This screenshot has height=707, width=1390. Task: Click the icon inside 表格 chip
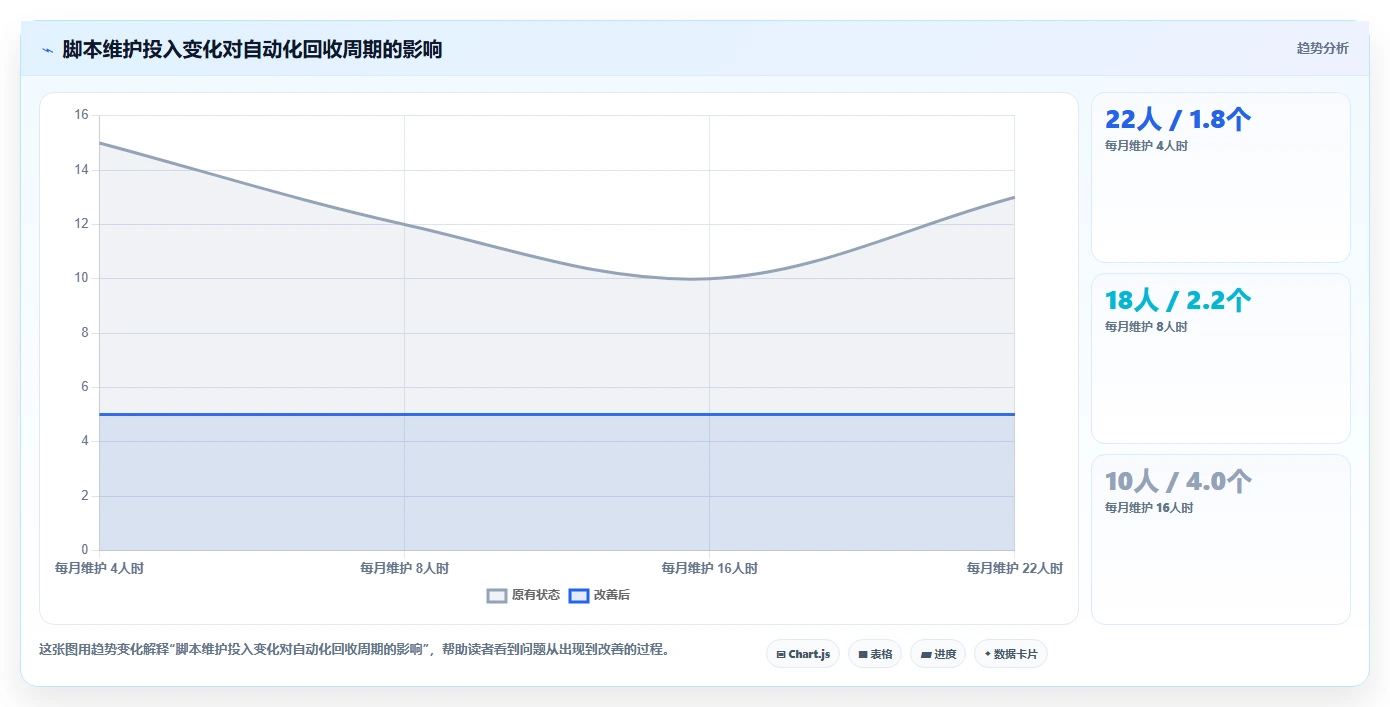pyautogui.click(x=863, y=655)
